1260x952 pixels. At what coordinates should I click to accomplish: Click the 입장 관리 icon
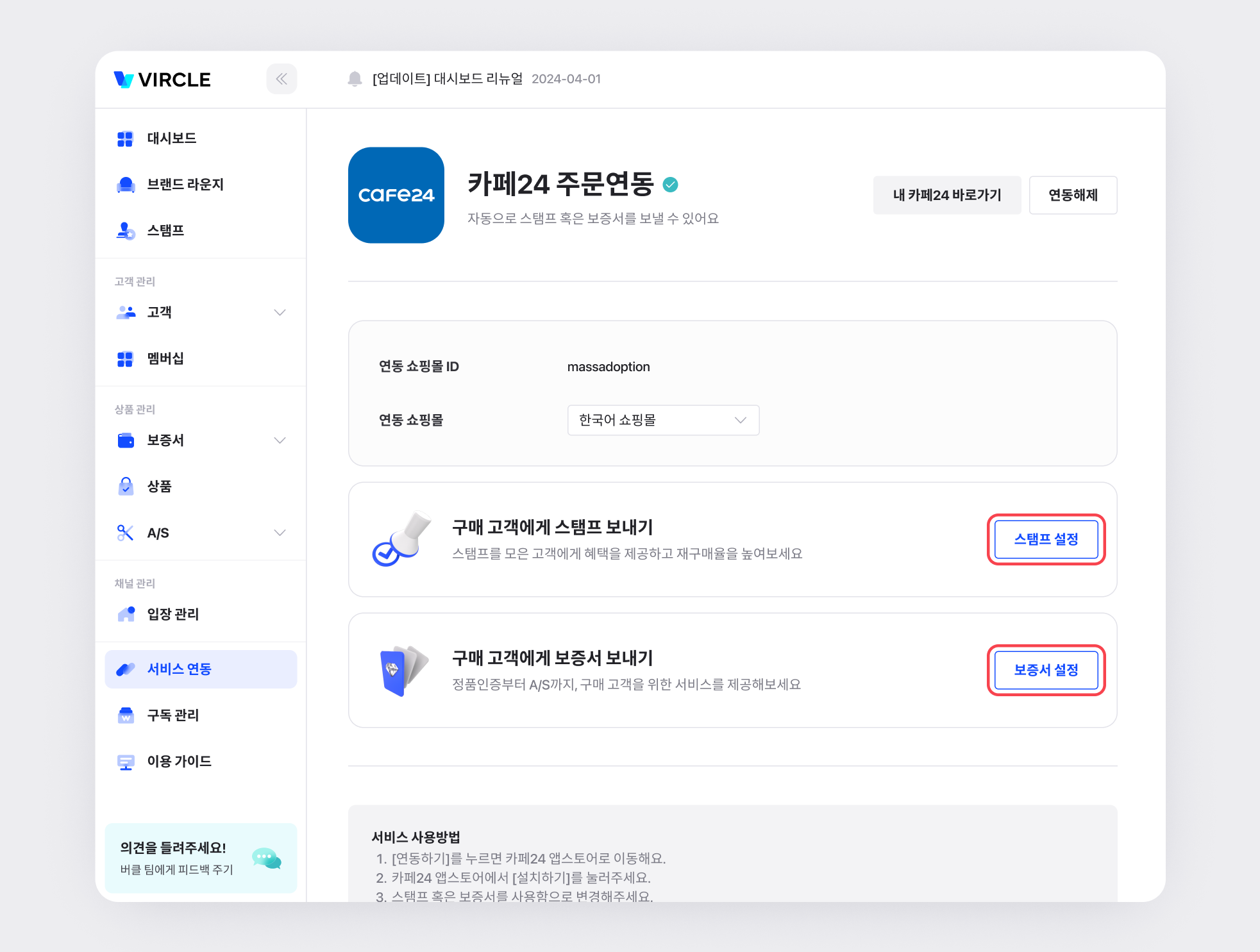click(x=126, y=614)
